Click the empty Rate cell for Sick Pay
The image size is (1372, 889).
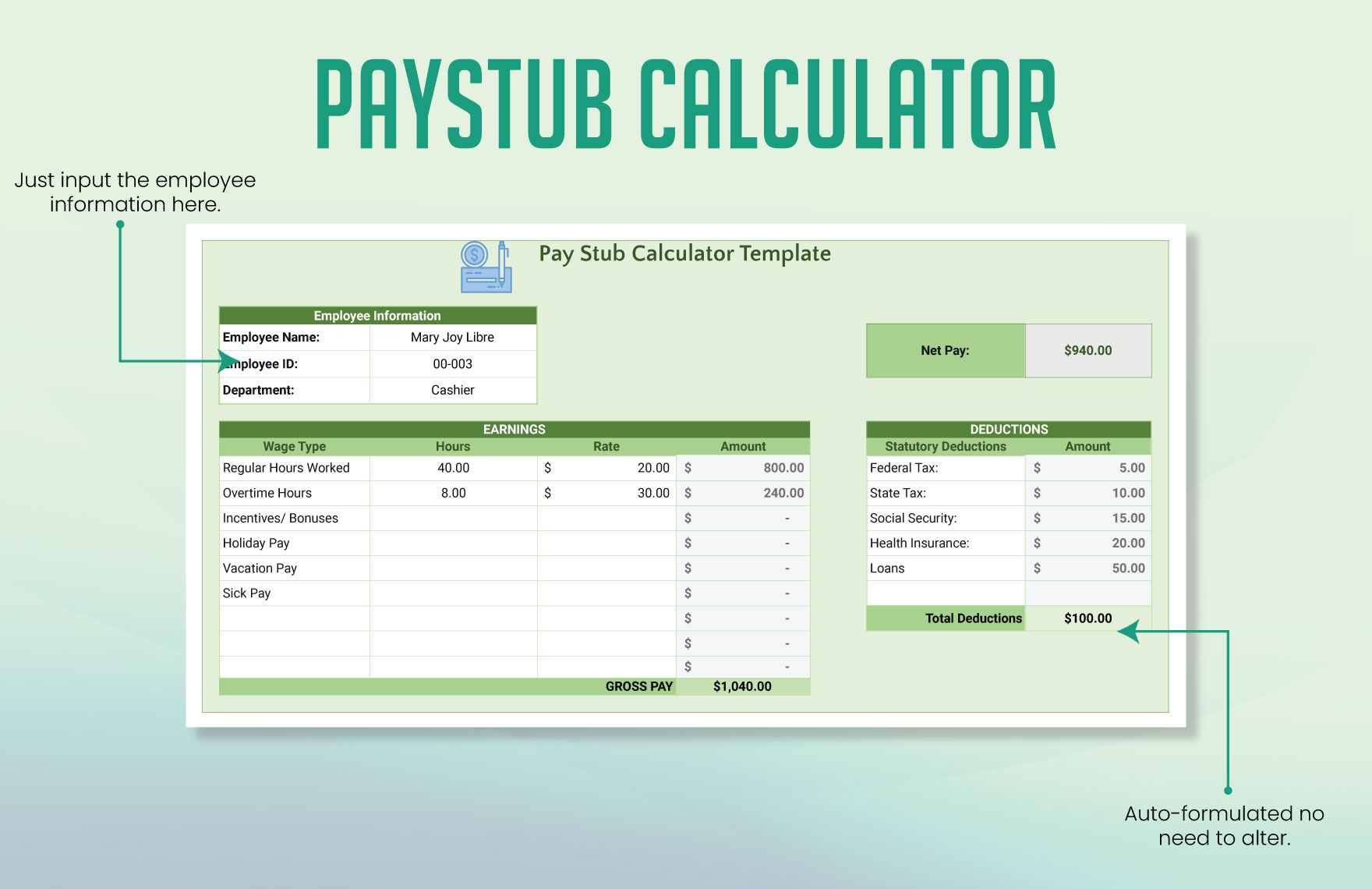click(606, 593)
